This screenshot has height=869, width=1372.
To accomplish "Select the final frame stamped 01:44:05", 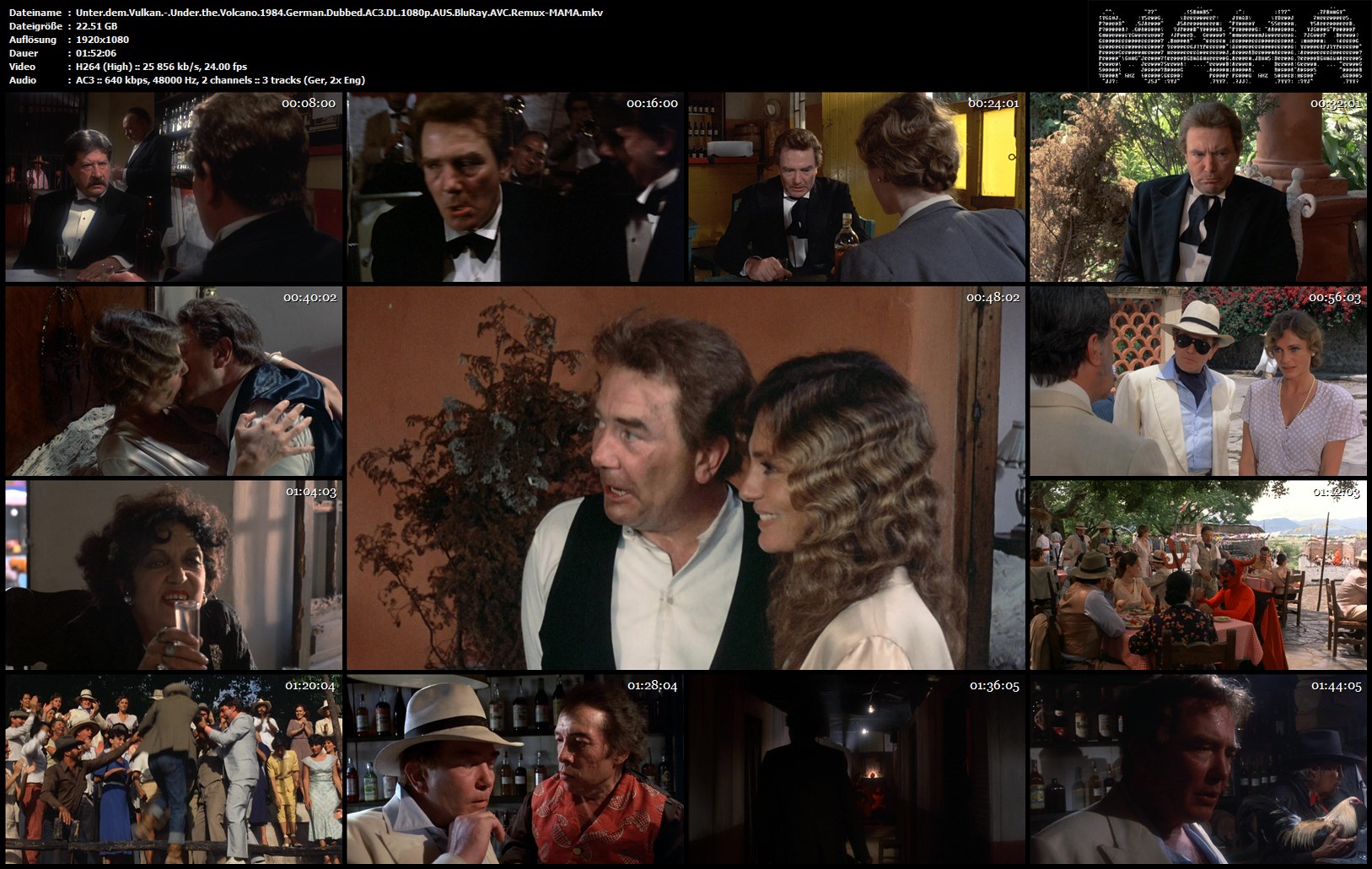I will pyautogui.click(x=1198, y=769).
